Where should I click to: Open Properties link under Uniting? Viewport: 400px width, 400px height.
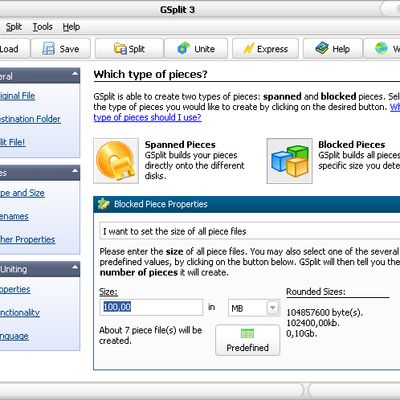tap(15, 289)
